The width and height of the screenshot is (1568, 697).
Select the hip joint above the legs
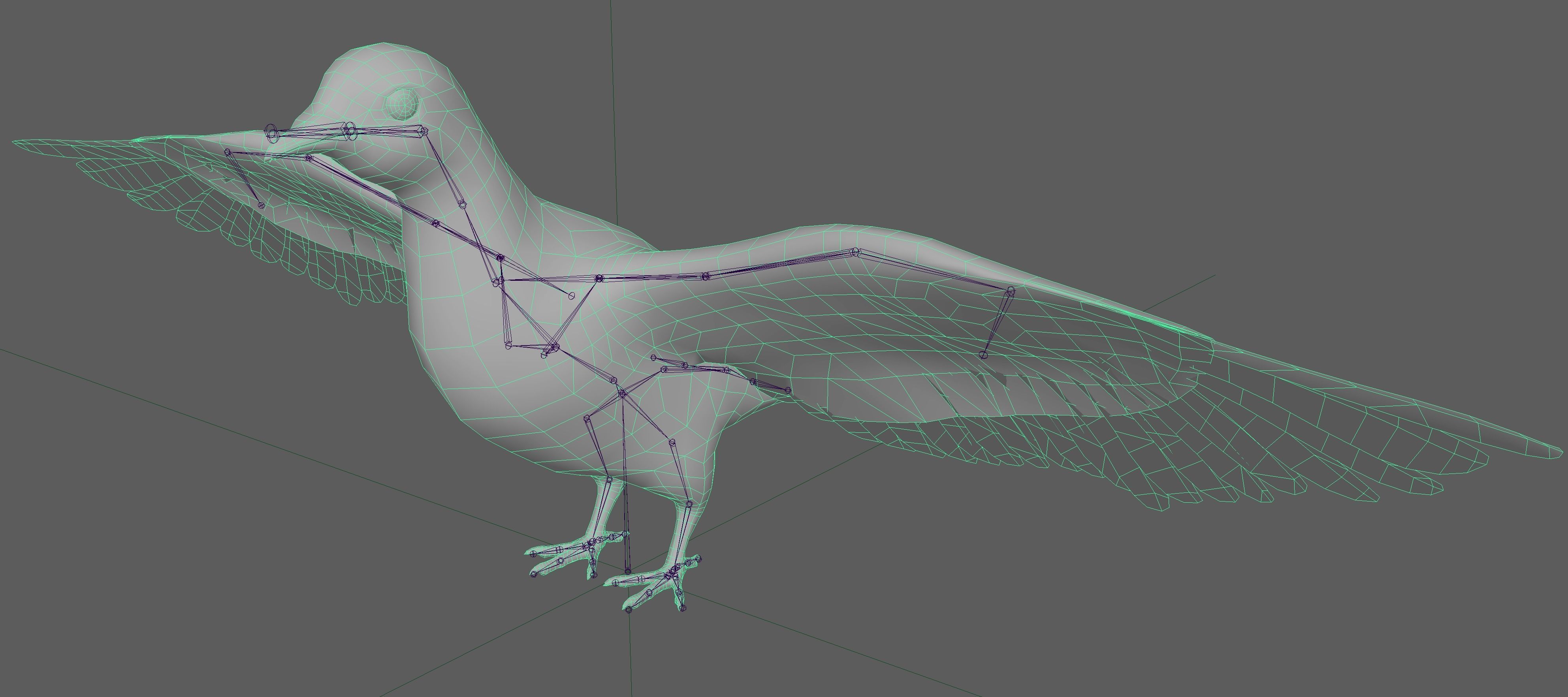point(622,394)
